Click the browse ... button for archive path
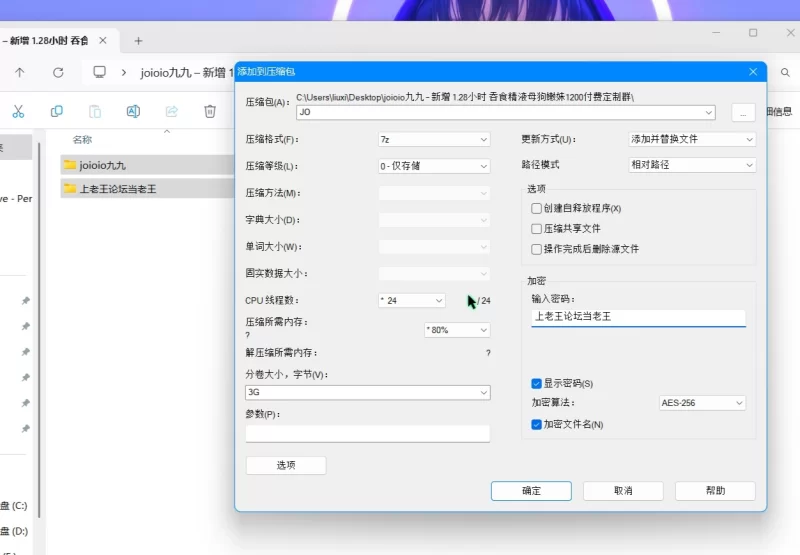The height and width of the screenshot is (555, 800). pos(743,112)
